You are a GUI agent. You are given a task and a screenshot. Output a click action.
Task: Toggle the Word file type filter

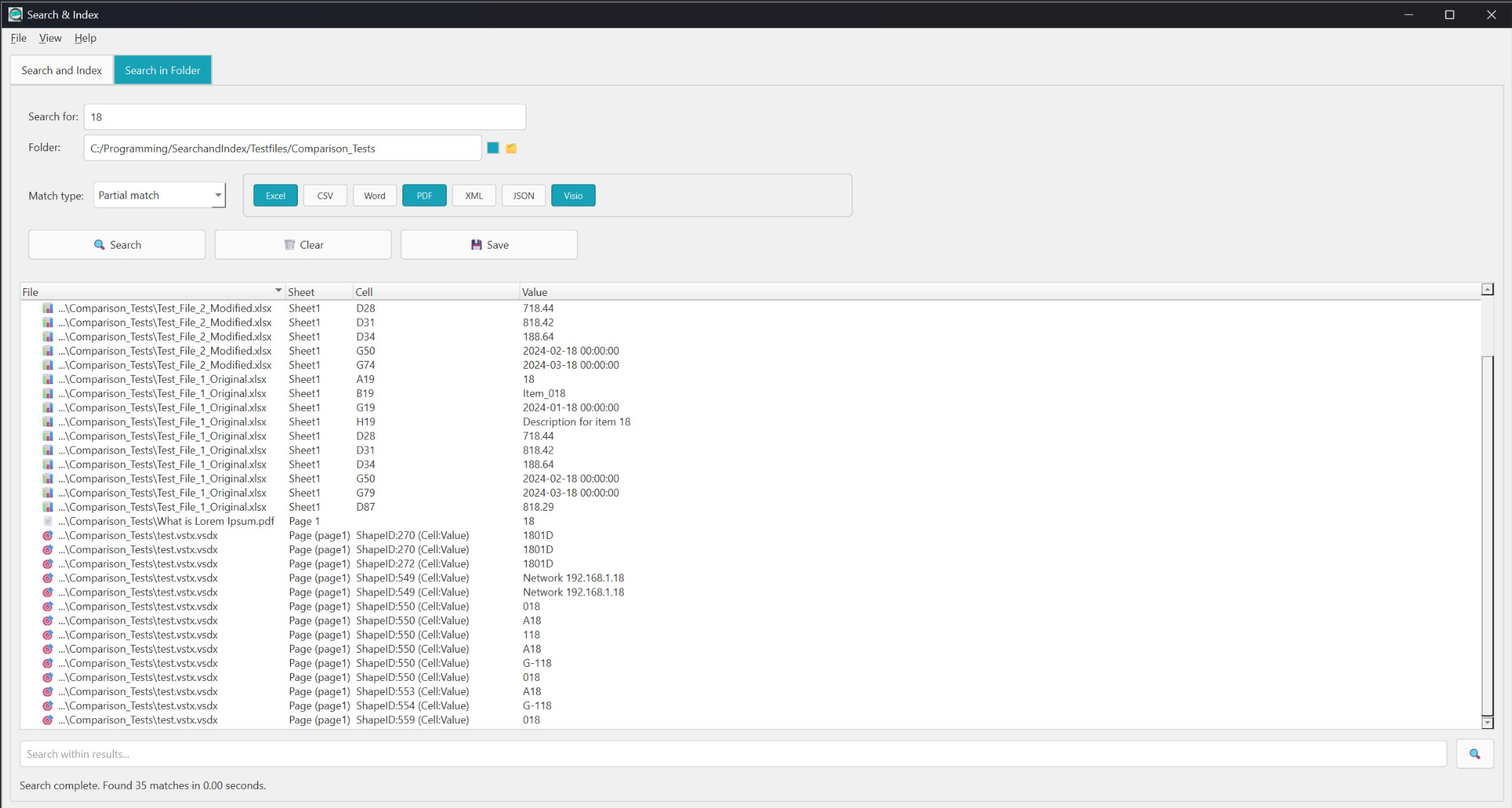click(x=374, y=195)
